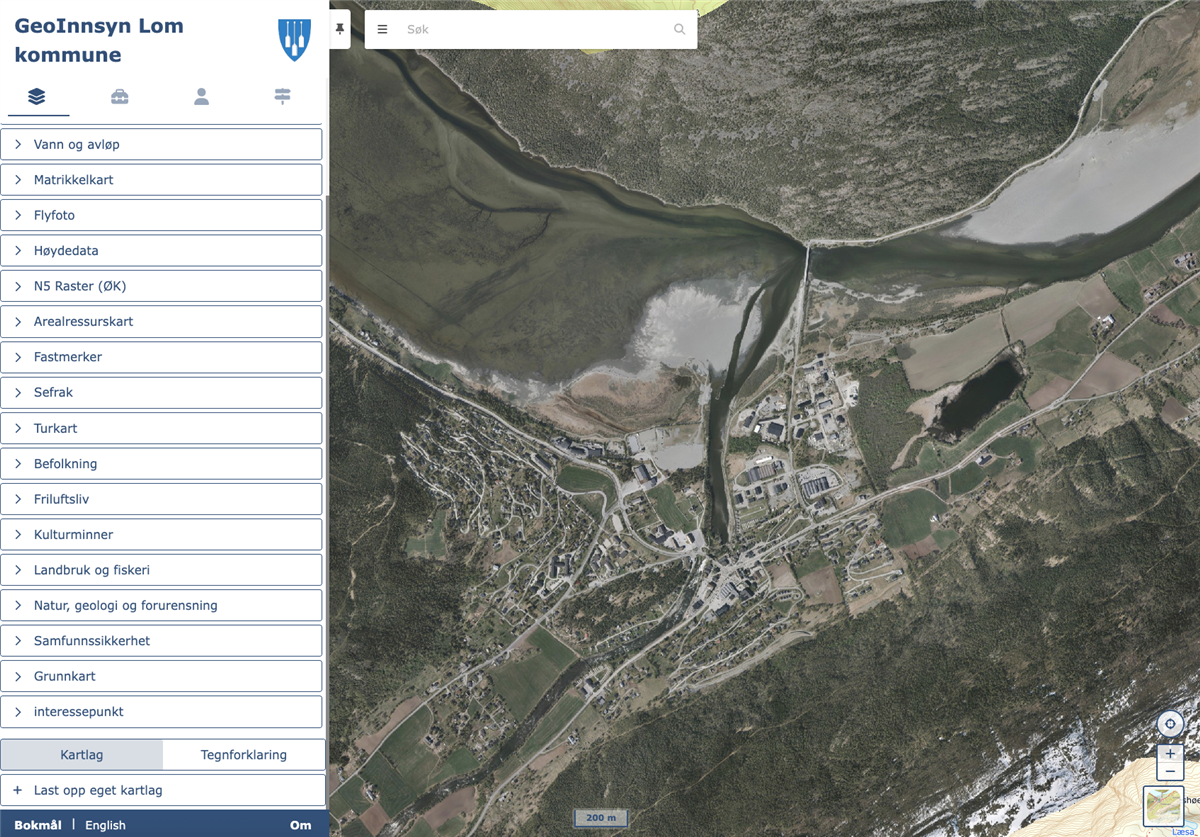Zoom in on the map
The width and height of the screenshot is (1200, 837).
pyautogui.click(x=1170, y=754)
